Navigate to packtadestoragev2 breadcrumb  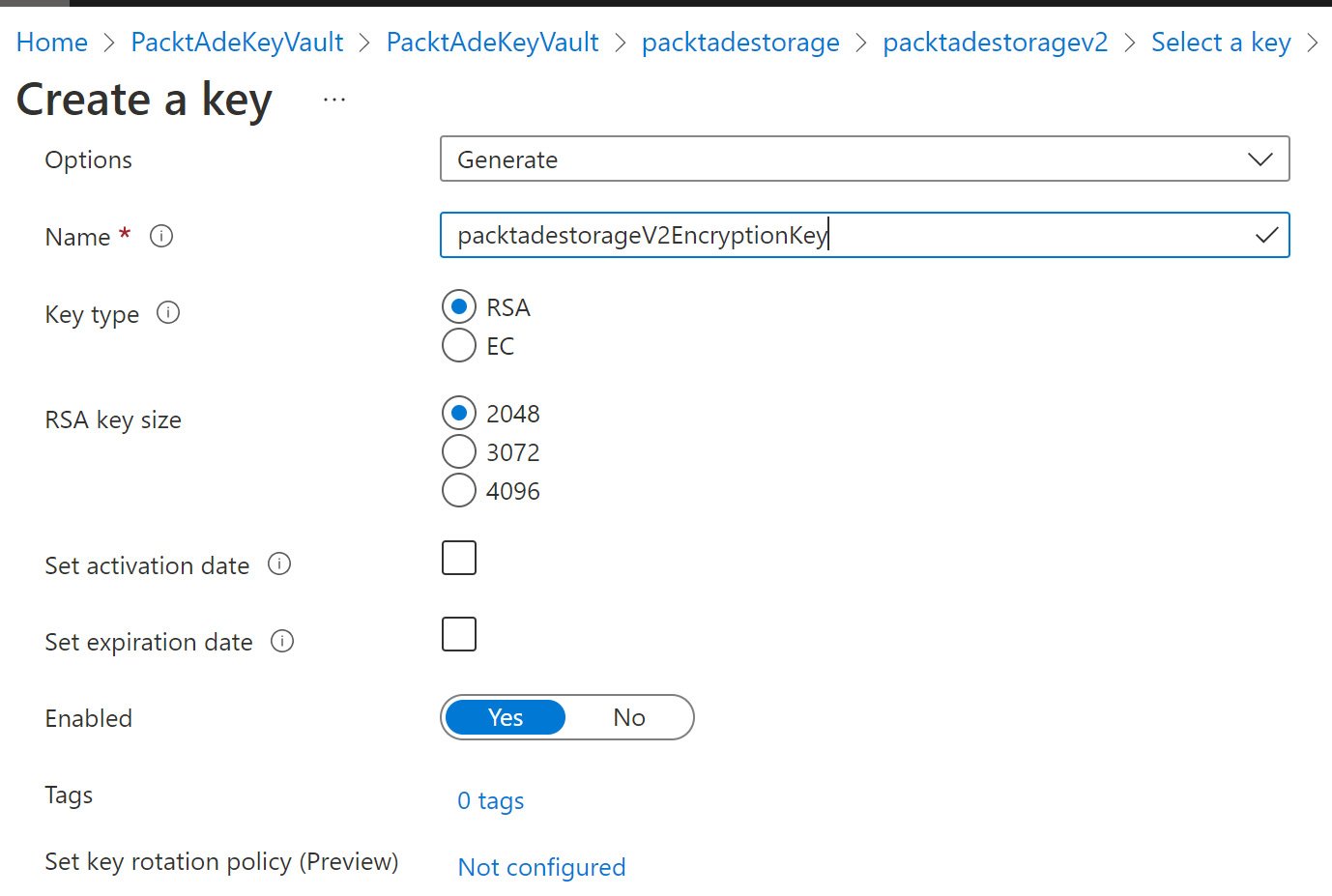tap(995, 43)
